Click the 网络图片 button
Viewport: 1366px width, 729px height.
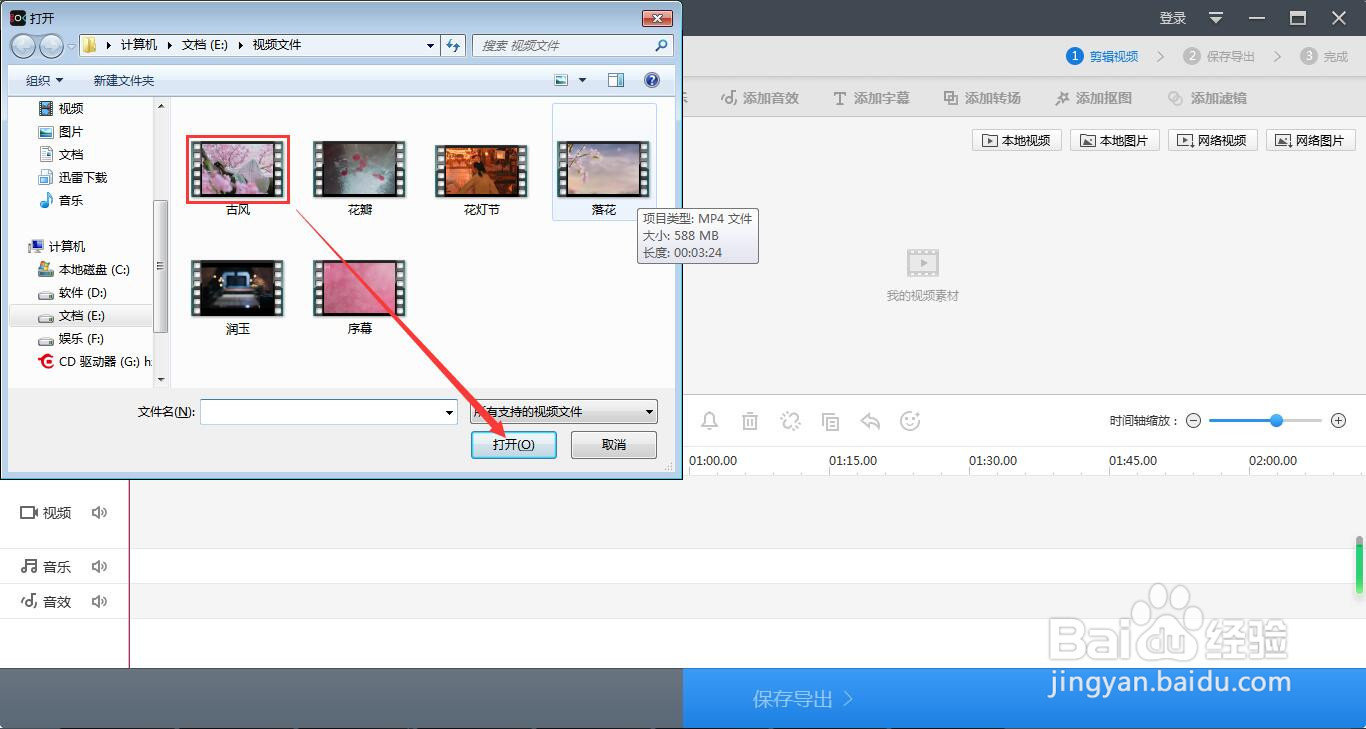click(1311, 140)
